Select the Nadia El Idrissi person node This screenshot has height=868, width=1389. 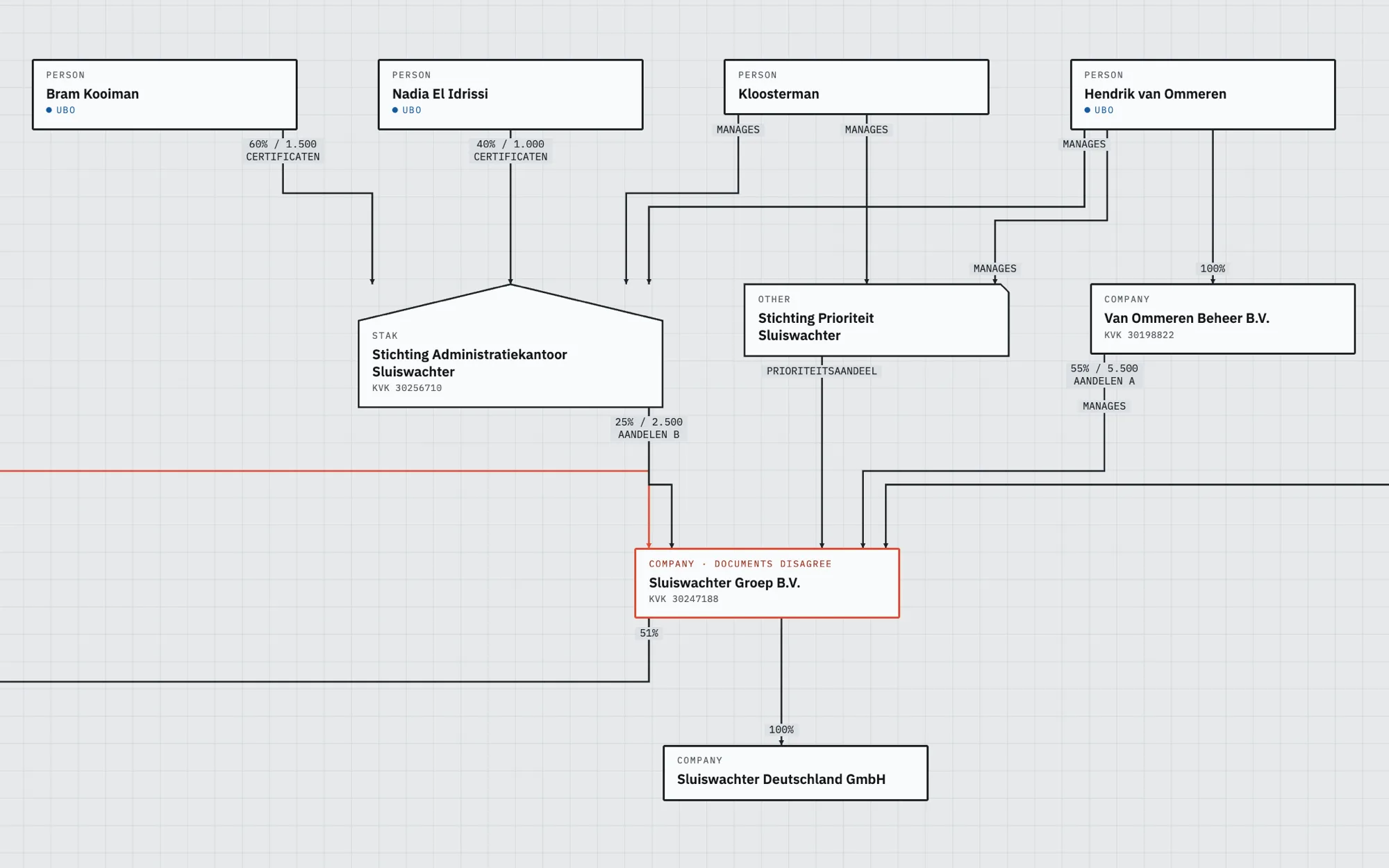coord(510,94)
